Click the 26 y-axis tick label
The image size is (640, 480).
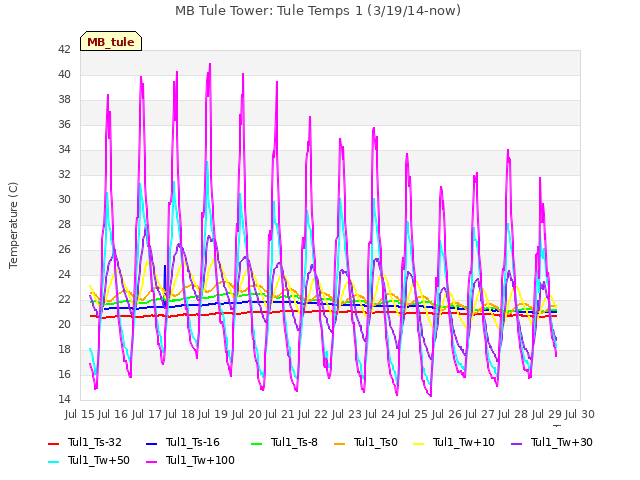(x=64, y=249)
